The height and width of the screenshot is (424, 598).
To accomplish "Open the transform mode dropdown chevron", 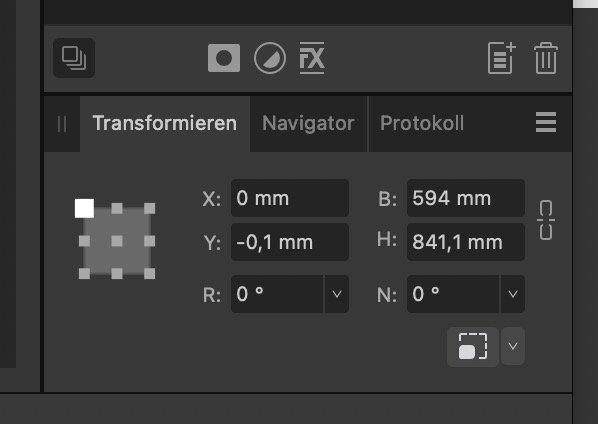I will point(513,346).
